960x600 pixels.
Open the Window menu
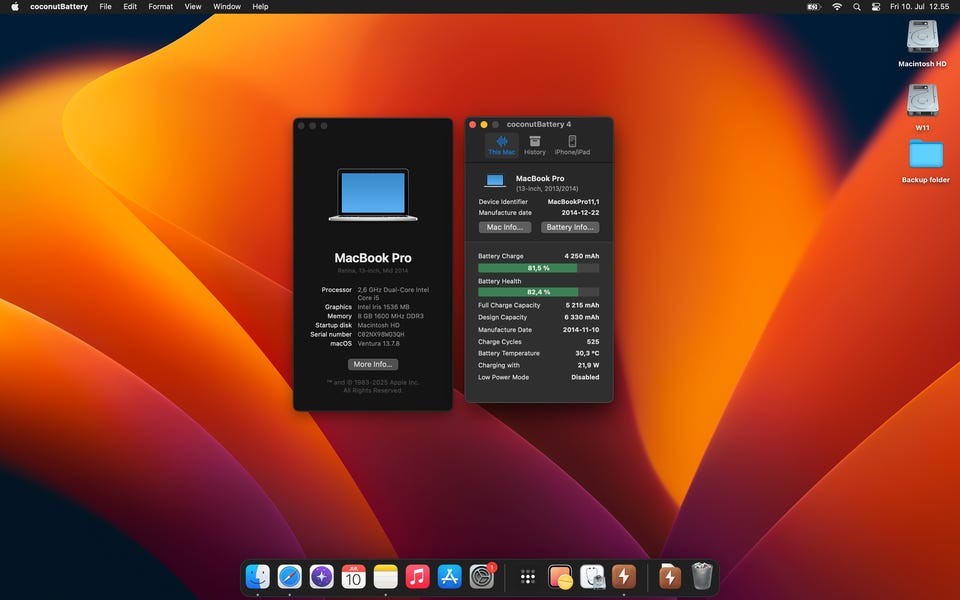pyautogui.click(x=227, y=7)
